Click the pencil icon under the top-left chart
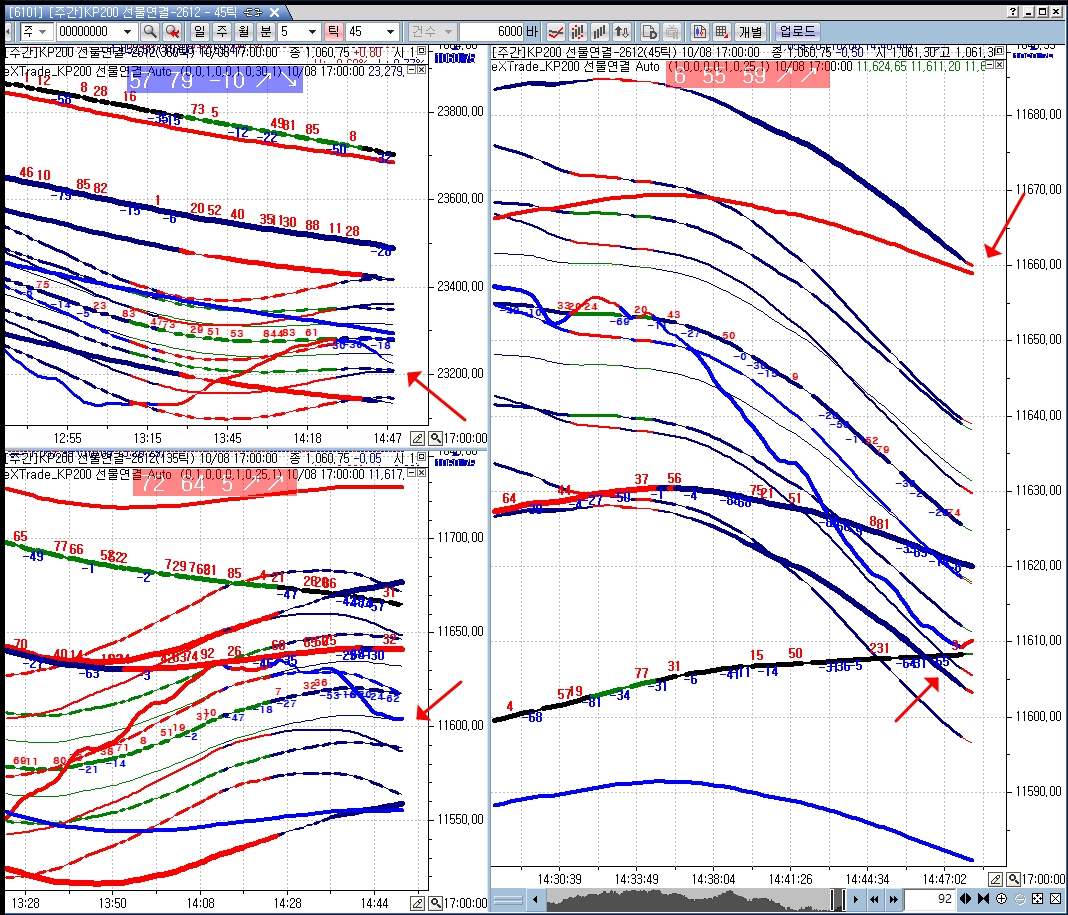Image resolution: width=1068 pixels, height=915 pixels. click(x=418, y=438)
